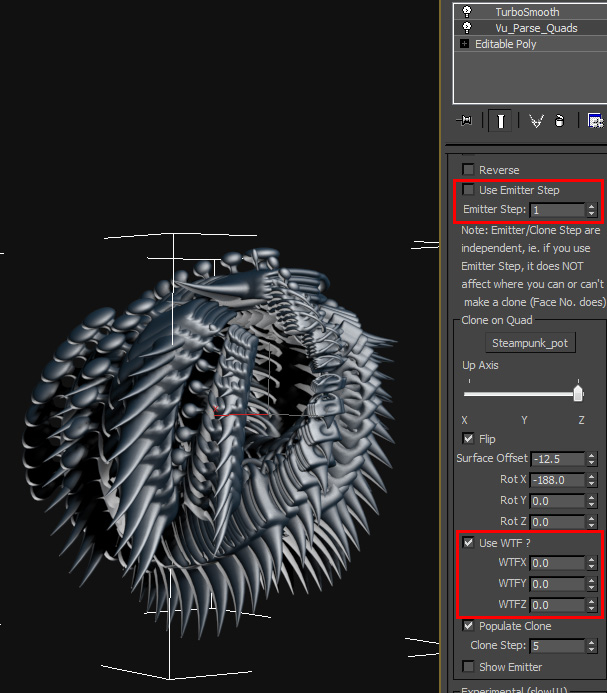Click the WTFY value field
This screenshot has width=607, height=693.
point(557,584)
